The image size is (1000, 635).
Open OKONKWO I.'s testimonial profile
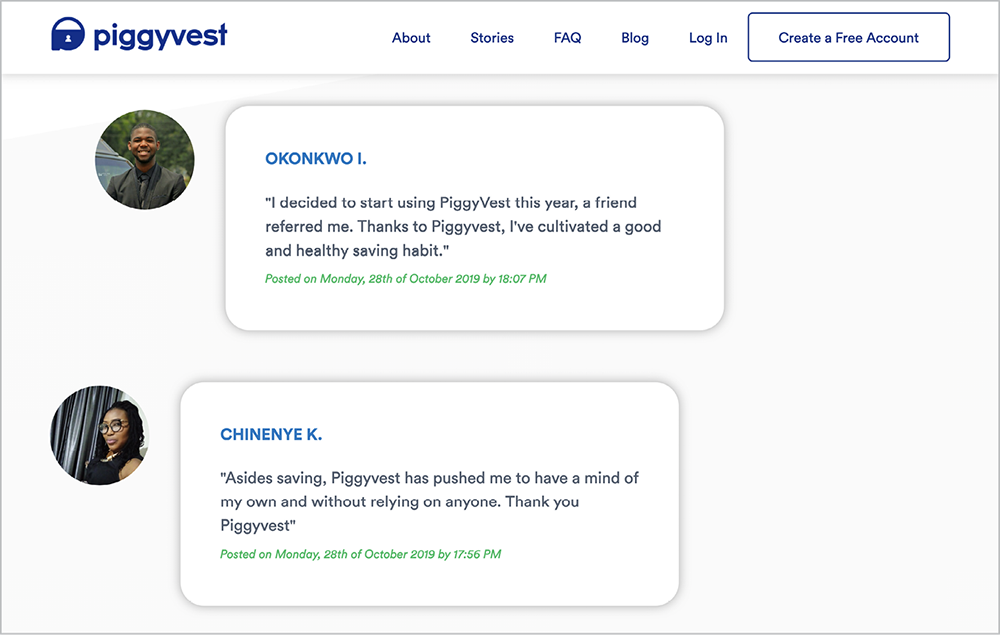point(316,158)
